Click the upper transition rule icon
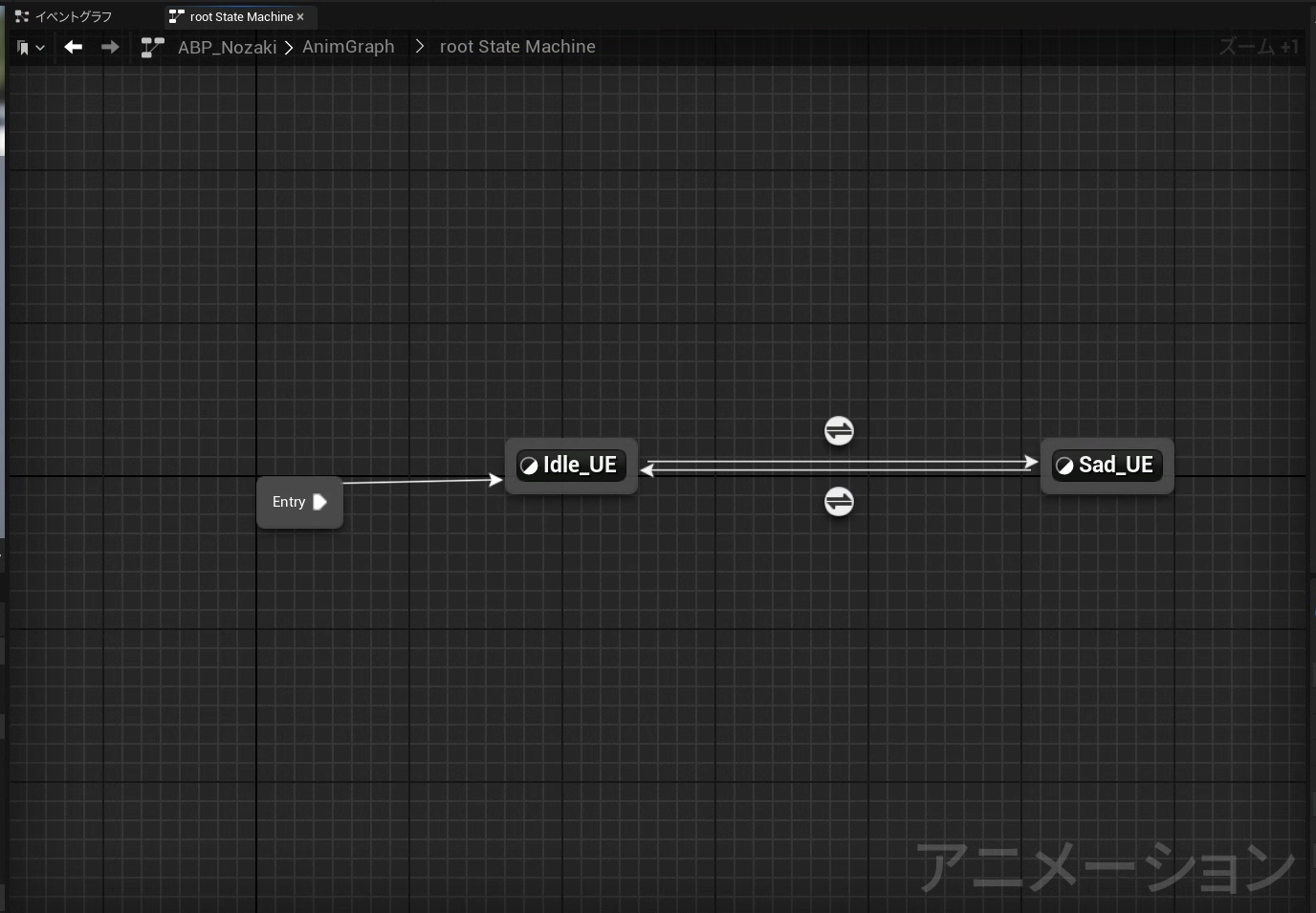 click(839, 431)
